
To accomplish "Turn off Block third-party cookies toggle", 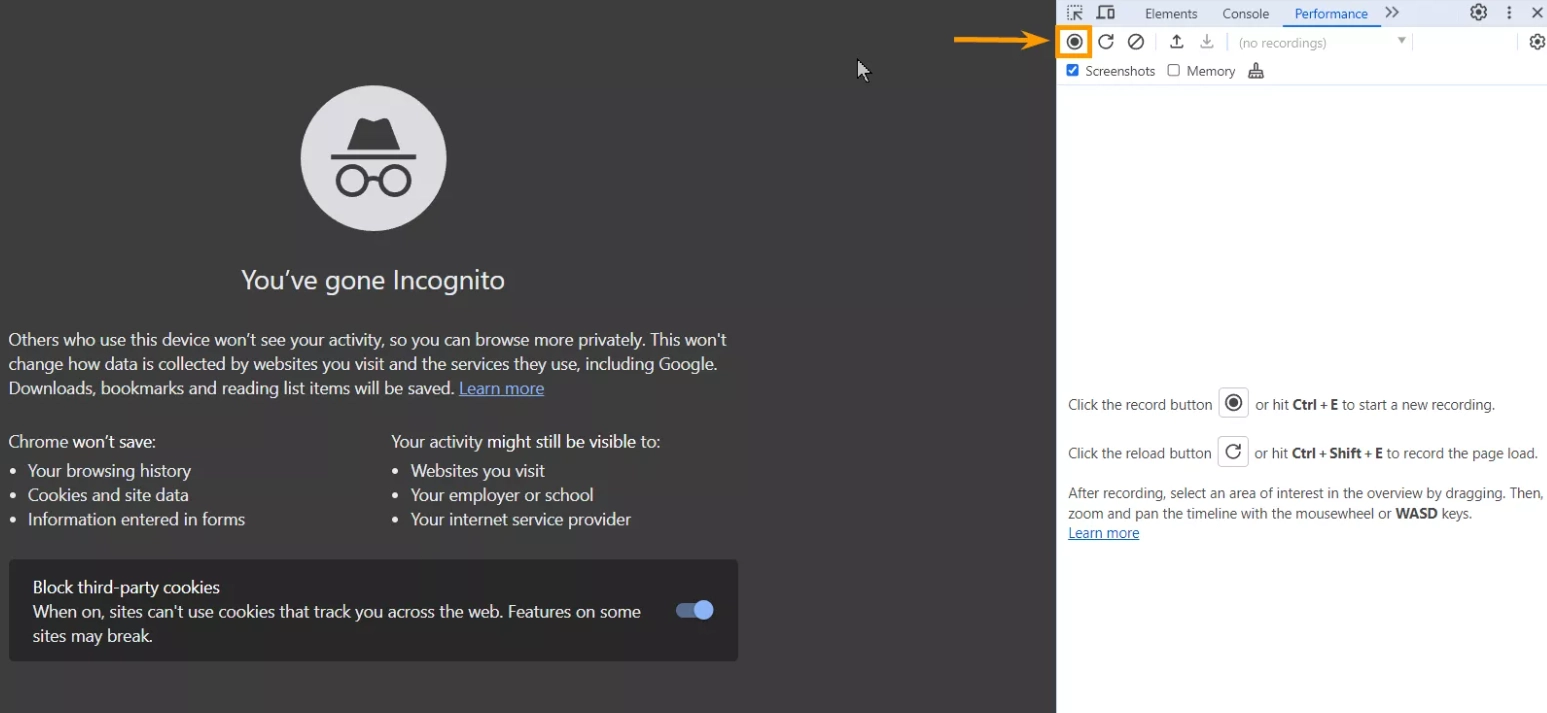I will (694, 610).
